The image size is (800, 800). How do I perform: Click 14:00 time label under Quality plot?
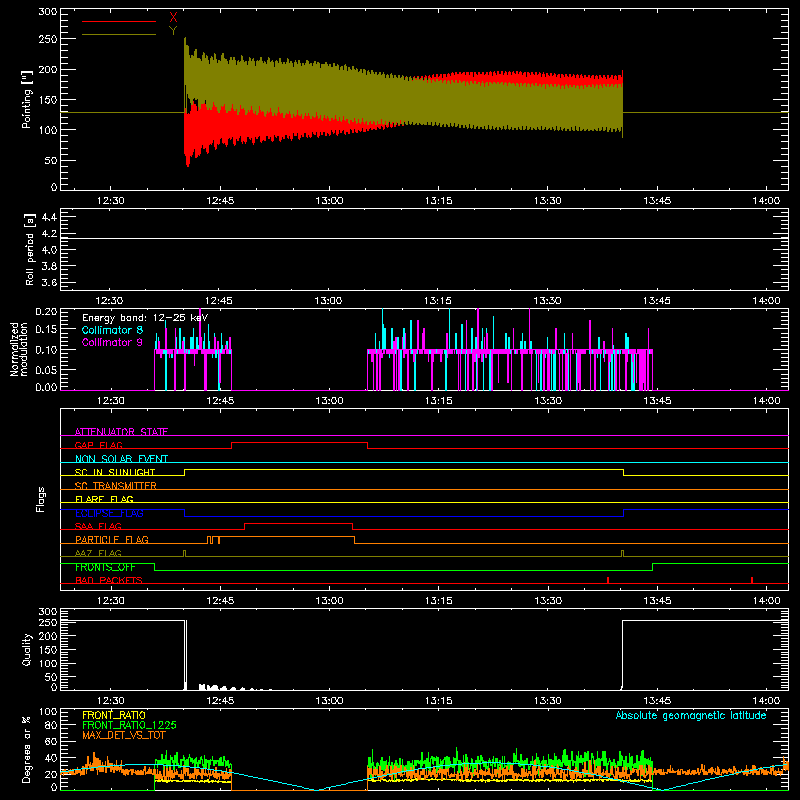pos(766,701)
